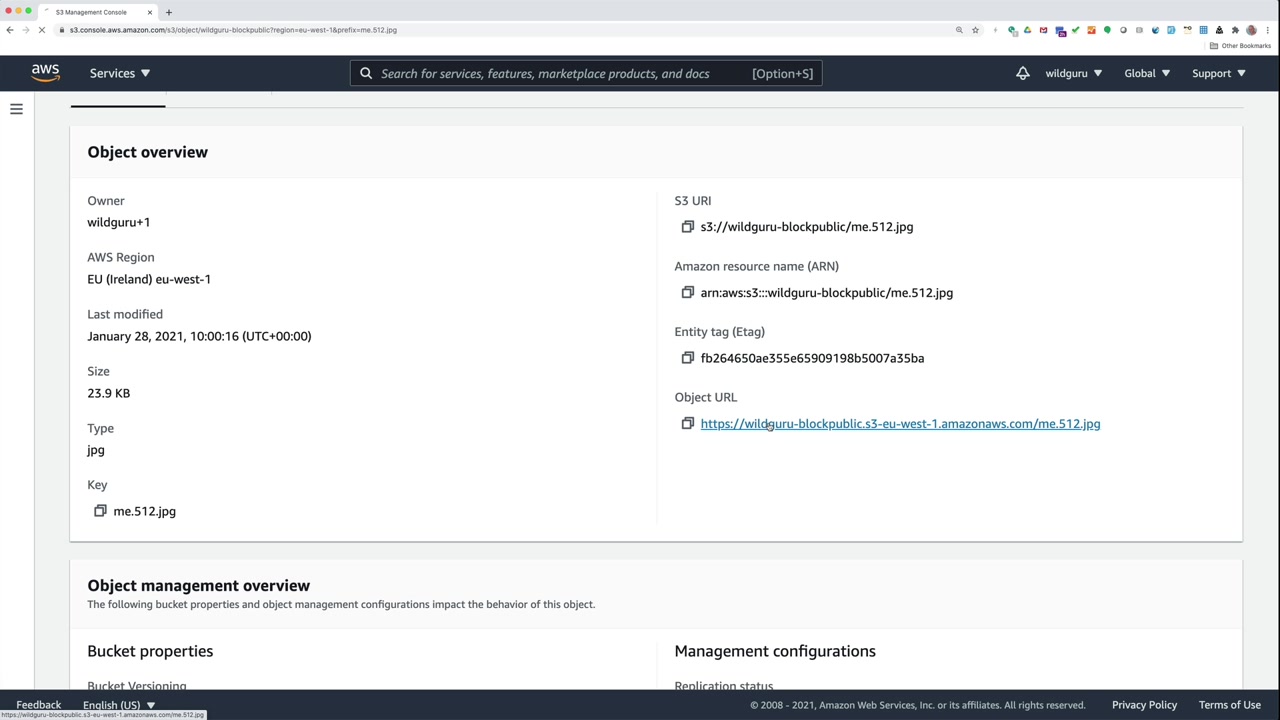Copy the object Key me.512.jpg
This screenshot has width=1280, height=720.
tap(100, 511)
